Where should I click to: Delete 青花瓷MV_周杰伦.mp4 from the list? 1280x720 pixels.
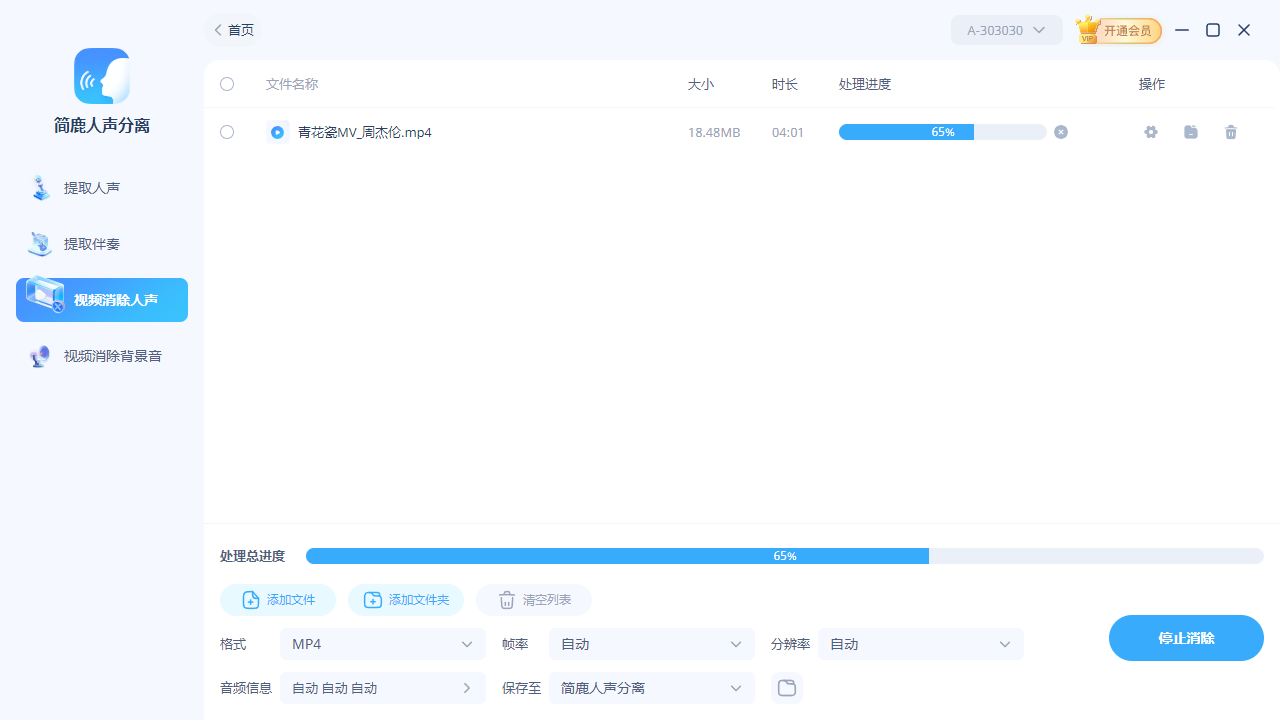pos(1231,132)
